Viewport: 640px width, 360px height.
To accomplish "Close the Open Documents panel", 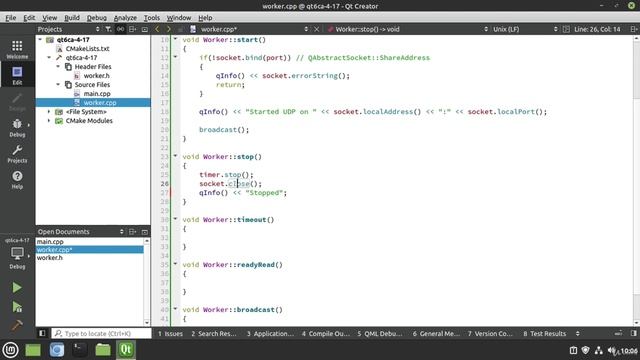I will pos(144,231).
